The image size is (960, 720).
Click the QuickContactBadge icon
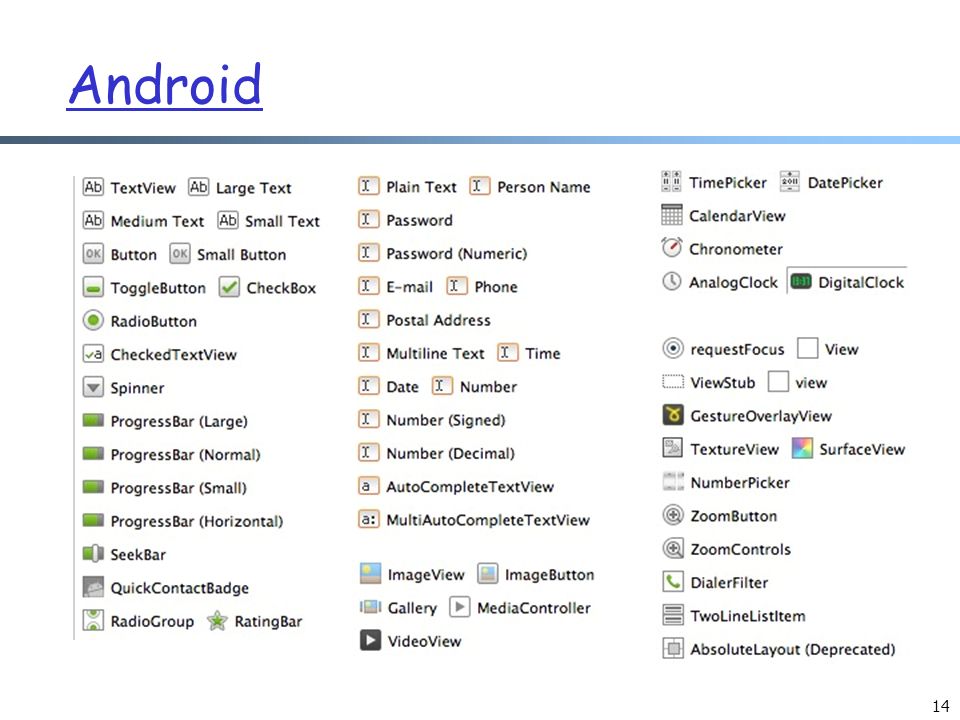93,587
